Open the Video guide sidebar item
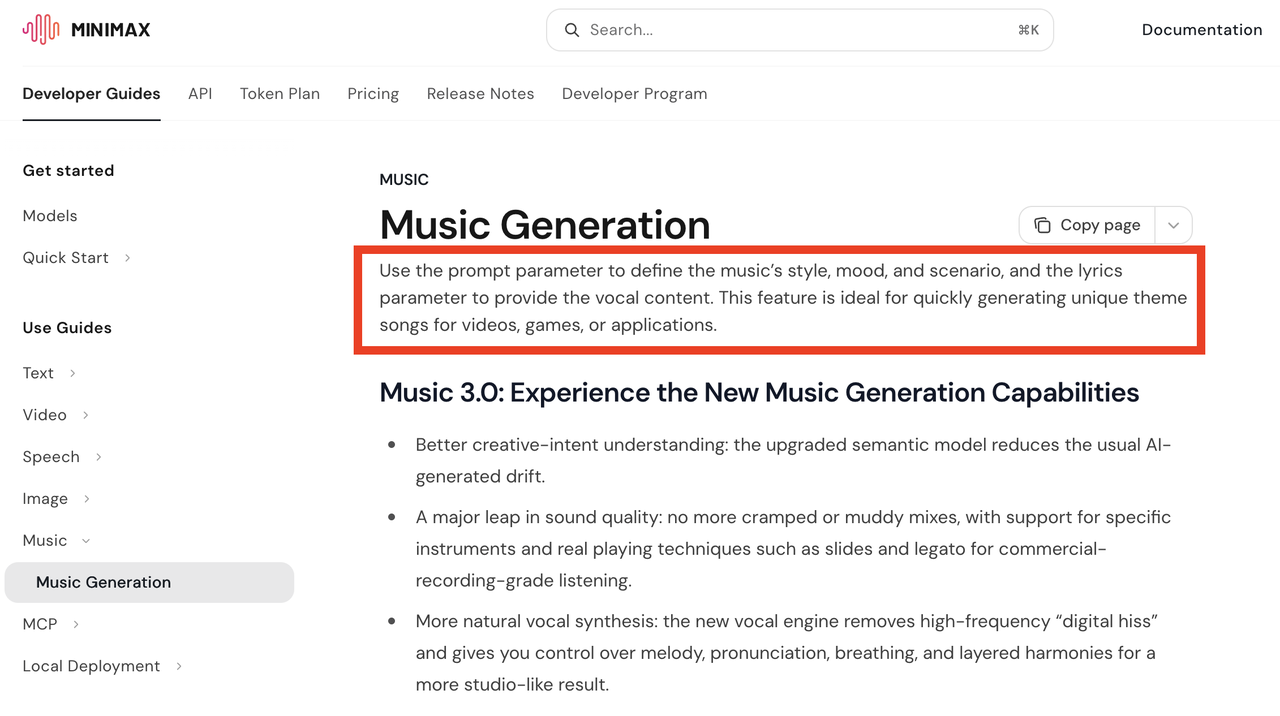Image resolution: width=1280 pixels, height=716 pixels. 45,415
